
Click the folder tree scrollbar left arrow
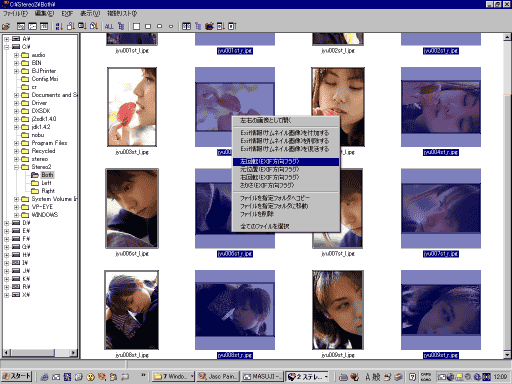6,353
